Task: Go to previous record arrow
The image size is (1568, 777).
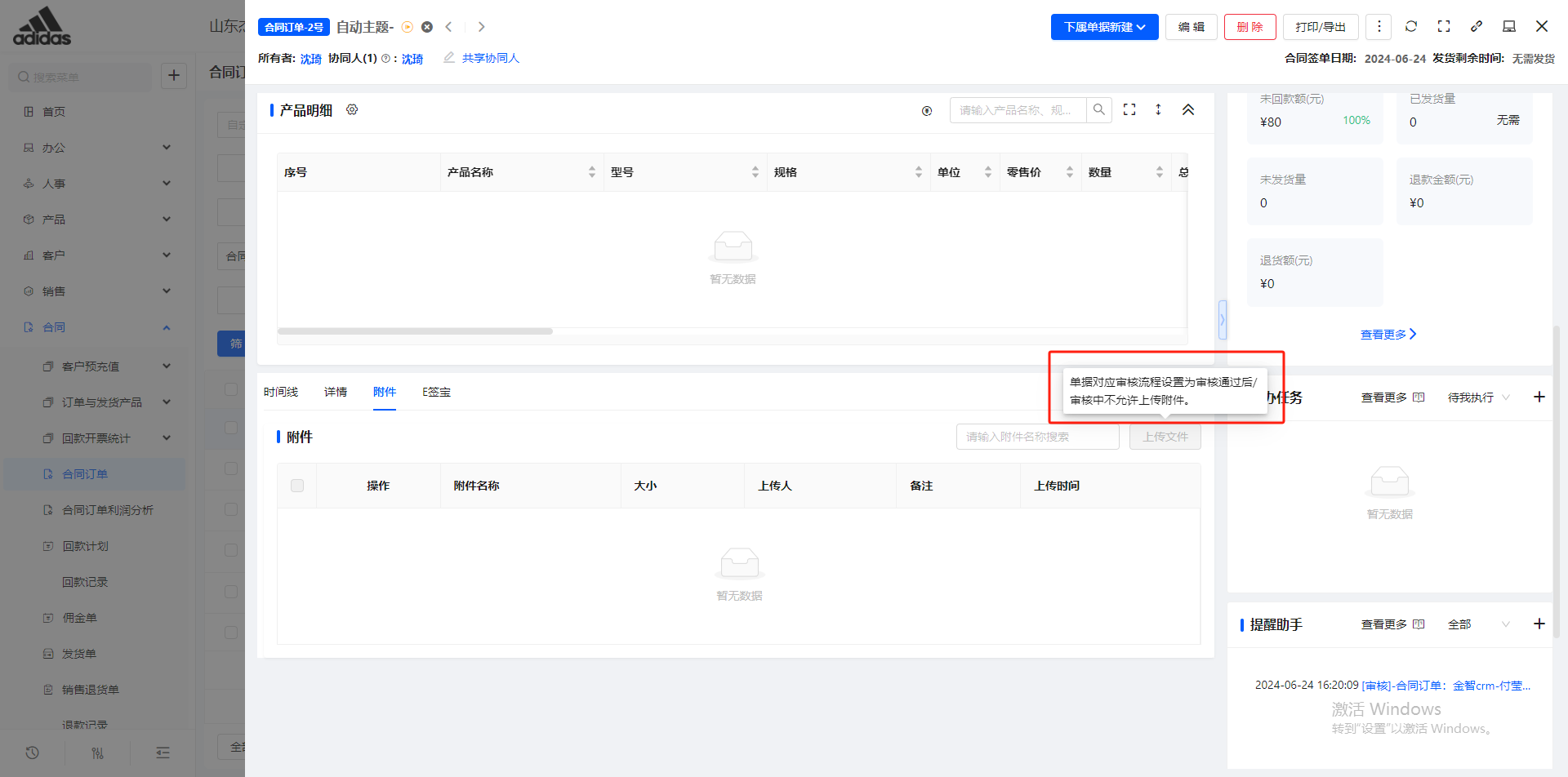Action: (x=449, y=27)
